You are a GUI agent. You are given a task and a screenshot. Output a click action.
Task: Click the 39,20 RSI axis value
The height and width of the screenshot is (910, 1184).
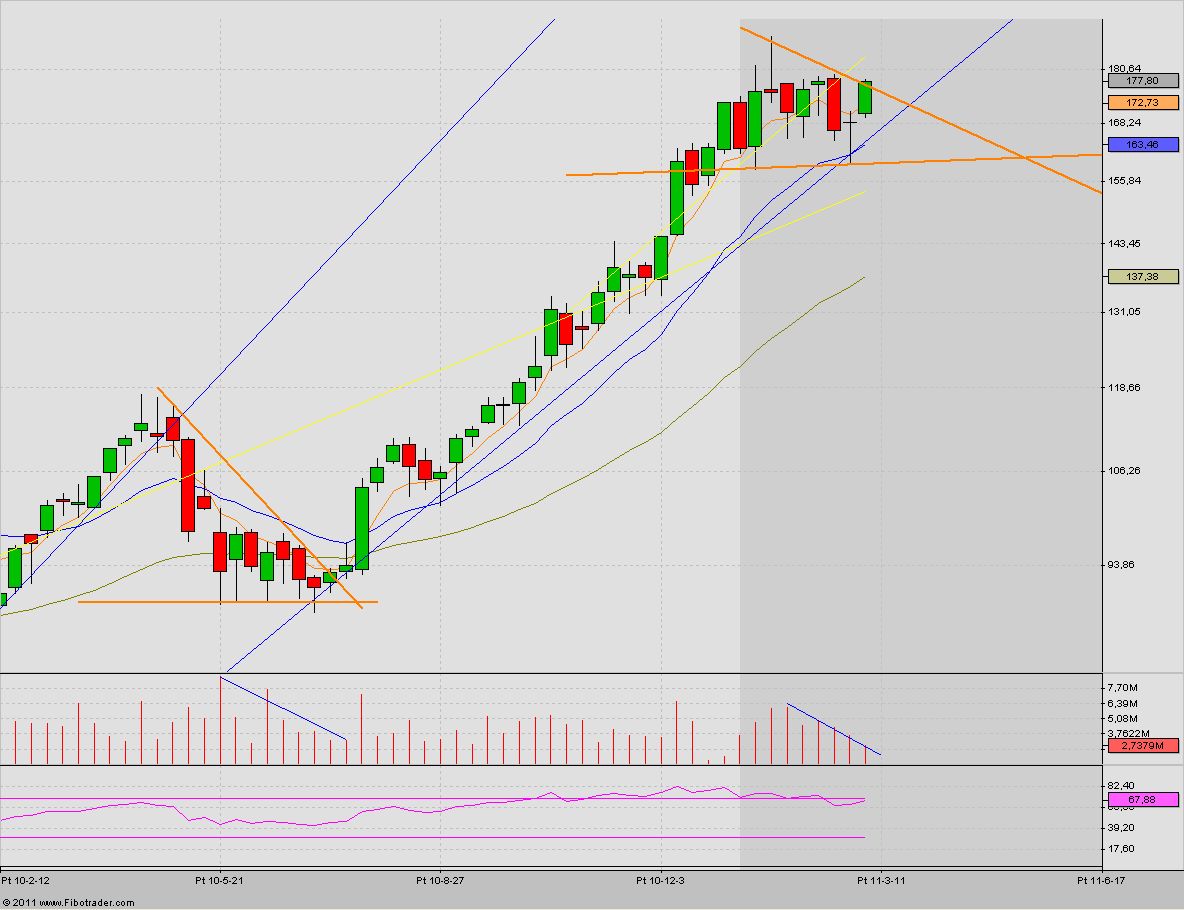coord(1121,828)
